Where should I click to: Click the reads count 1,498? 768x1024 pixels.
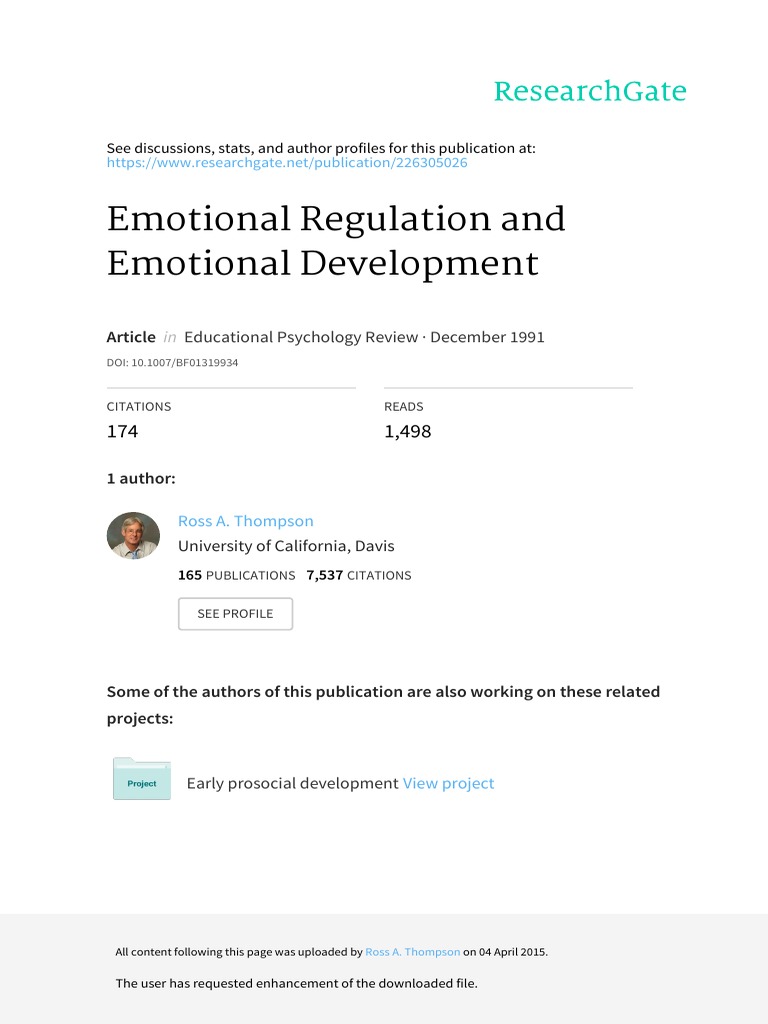click(x=407, y=432)
